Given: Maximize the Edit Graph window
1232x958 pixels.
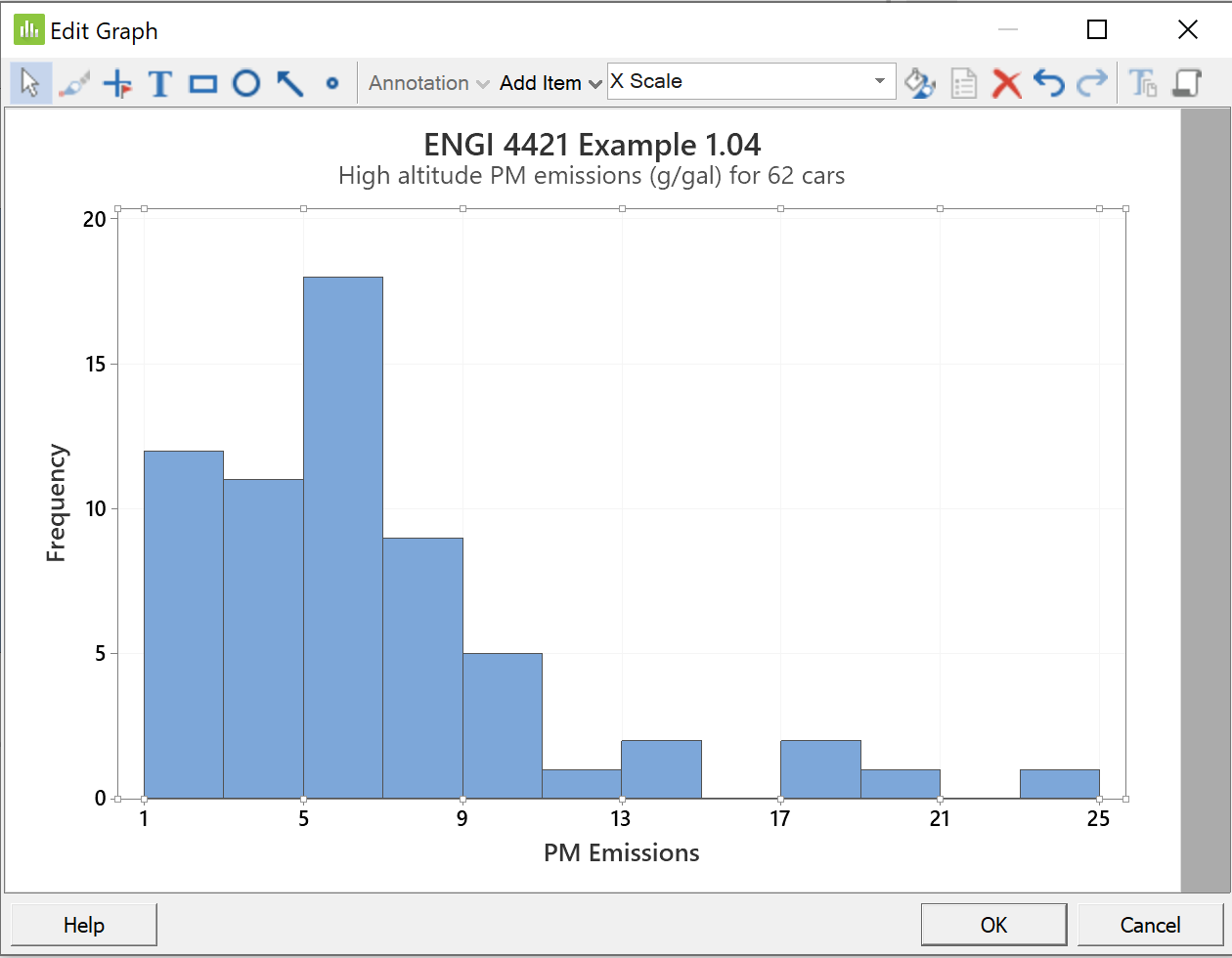Looking at the screenshot, I should point(1097,30).
